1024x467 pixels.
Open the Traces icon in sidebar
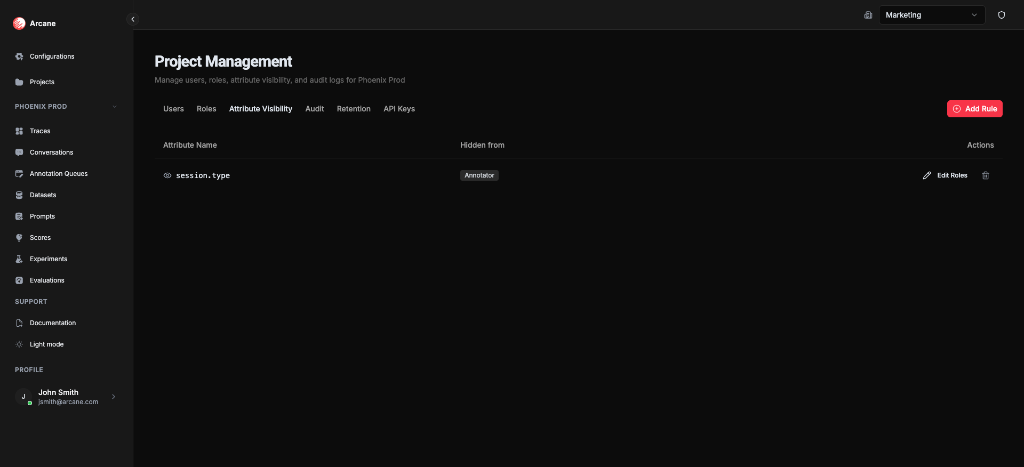click(x=20, y=131)
